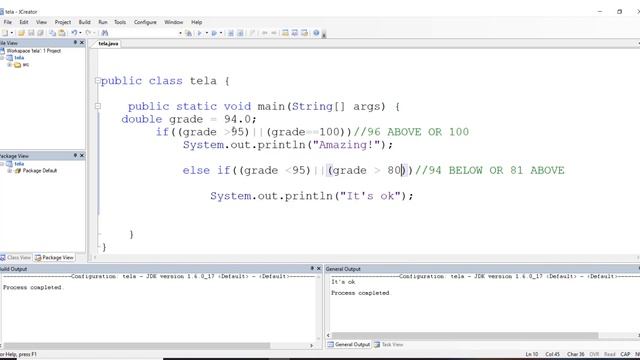Screen dimensions: 640x360
Task: Expand the Package Default node
Action: pos(9,171)
